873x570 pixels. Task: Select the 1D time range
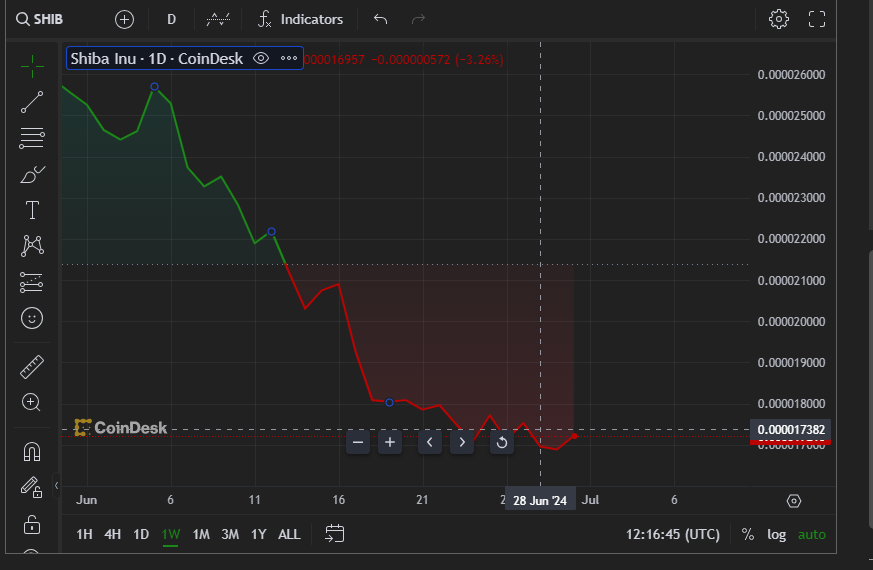point(141,534)
